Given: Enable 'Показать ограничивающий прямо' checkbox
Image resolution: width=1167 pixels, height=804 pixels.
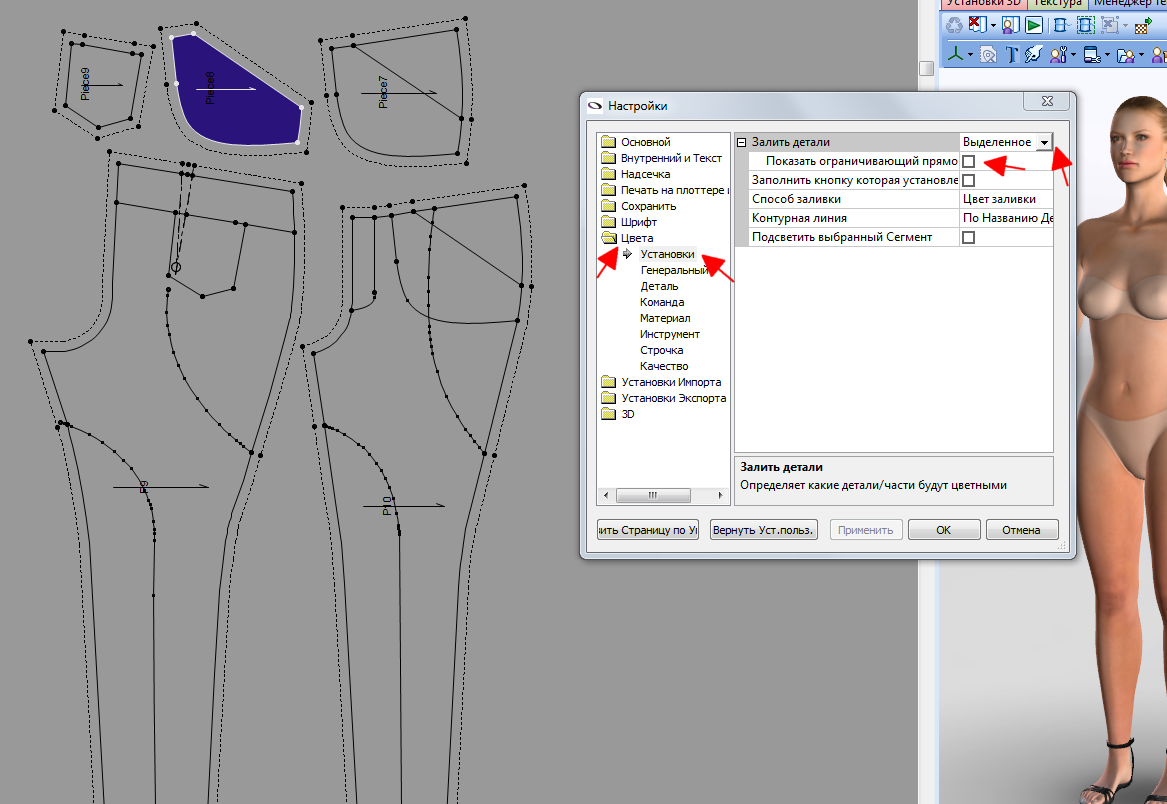Looking at the screenshot, I should (x=968, y=161).
